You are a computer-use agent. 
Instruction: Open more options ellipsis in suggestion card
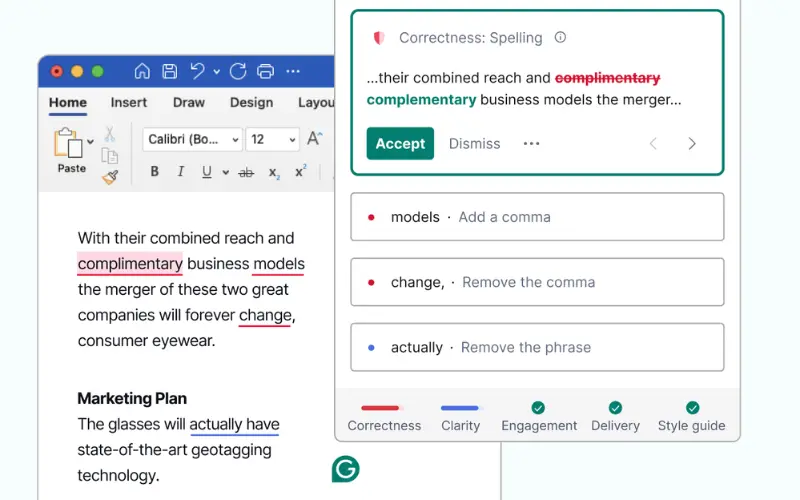pos(532,144)
